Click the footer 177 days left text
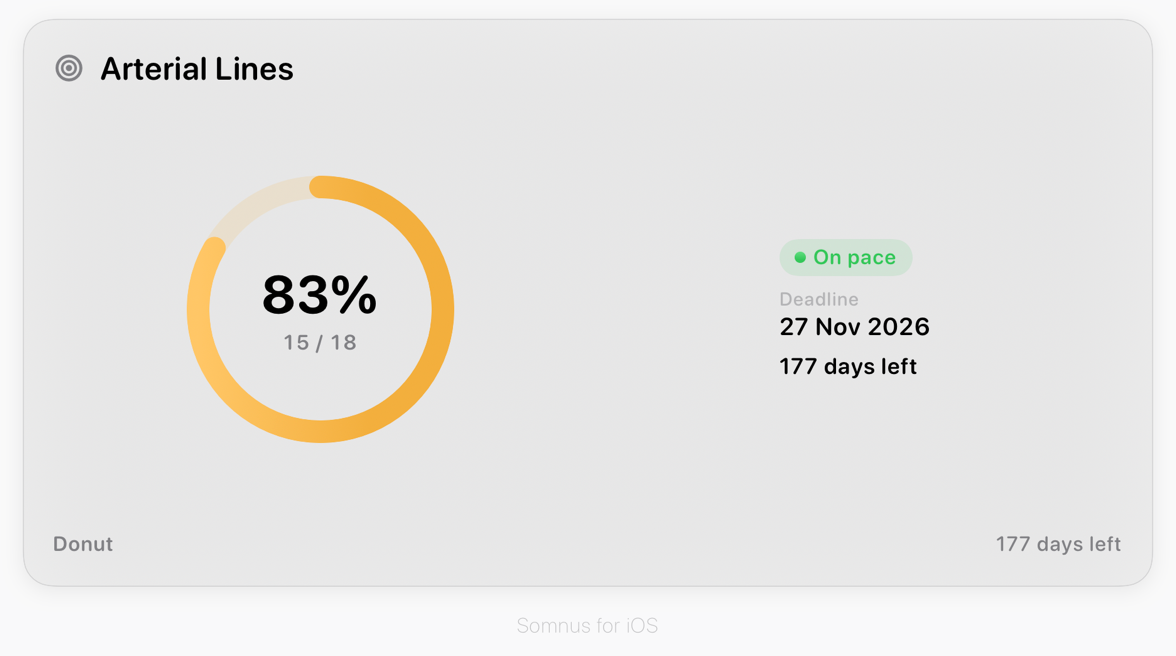 [x=1058, y=544]
